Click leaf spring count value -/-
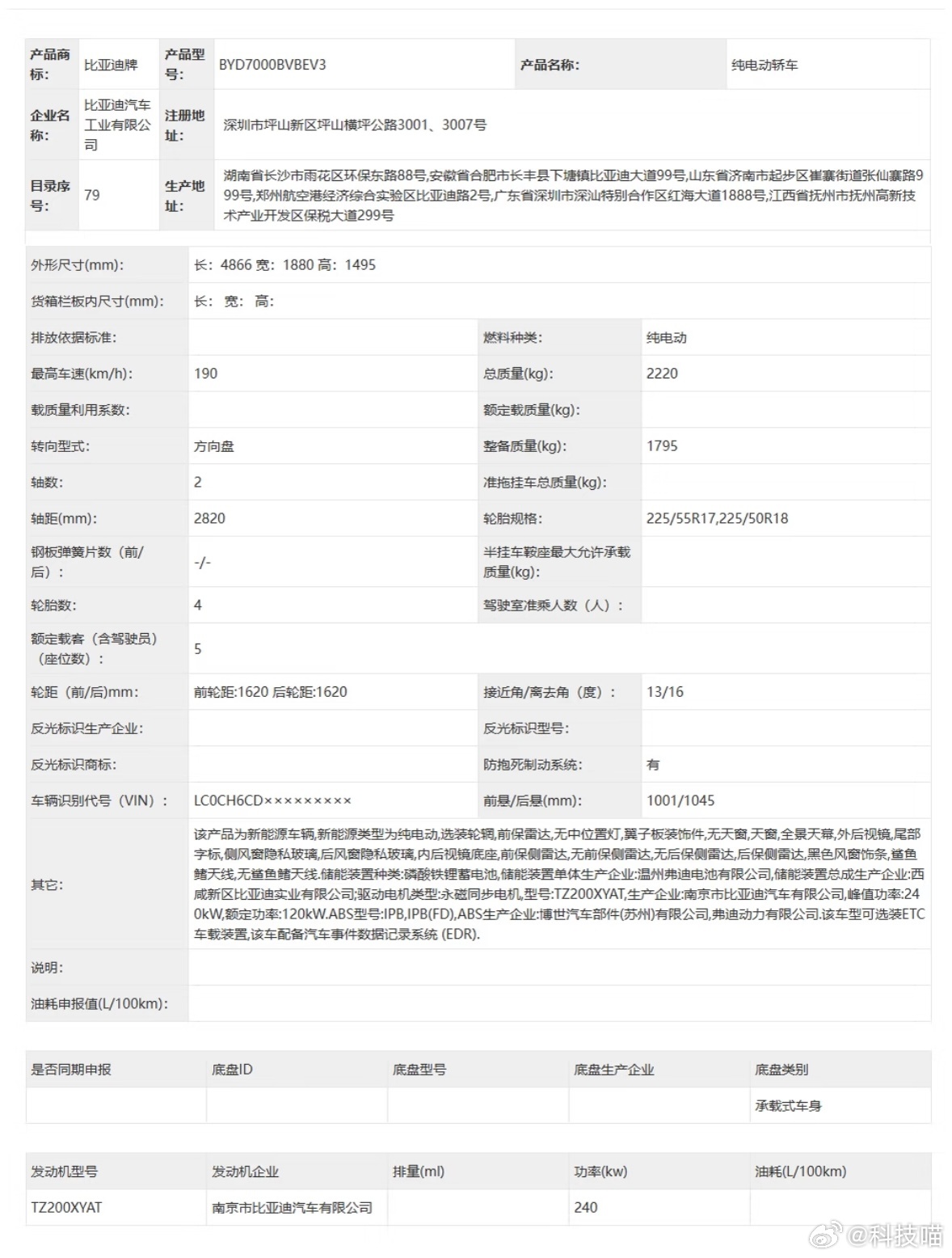Screen dimensions: 952x1258 pos(202,562)
